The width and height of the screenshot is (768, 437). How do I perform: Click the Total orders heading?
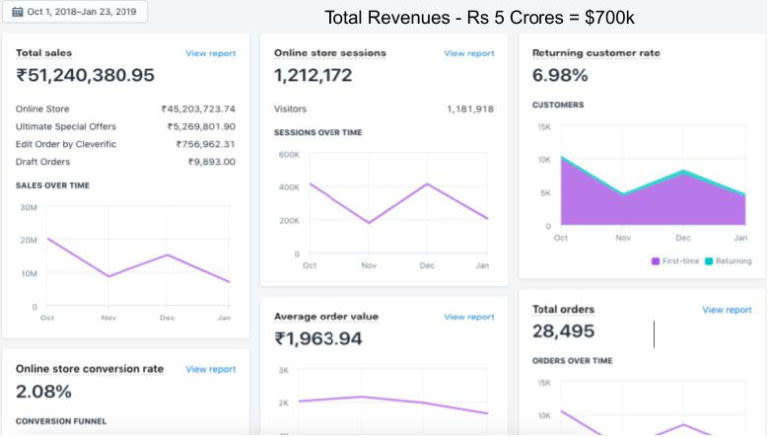click(563, 309)
